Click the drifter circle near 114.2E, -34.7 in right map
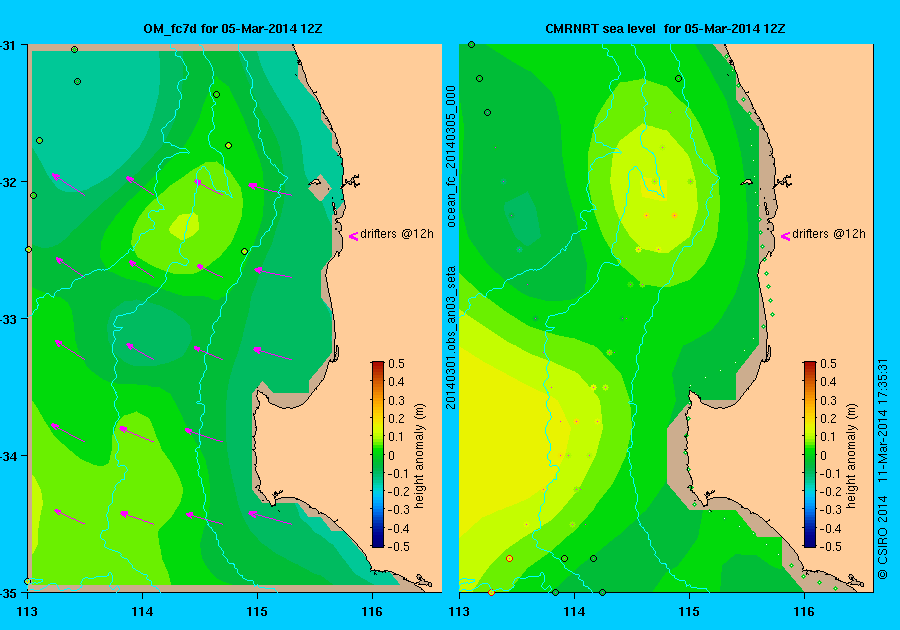The image size is (900, 630). point(593,558)
